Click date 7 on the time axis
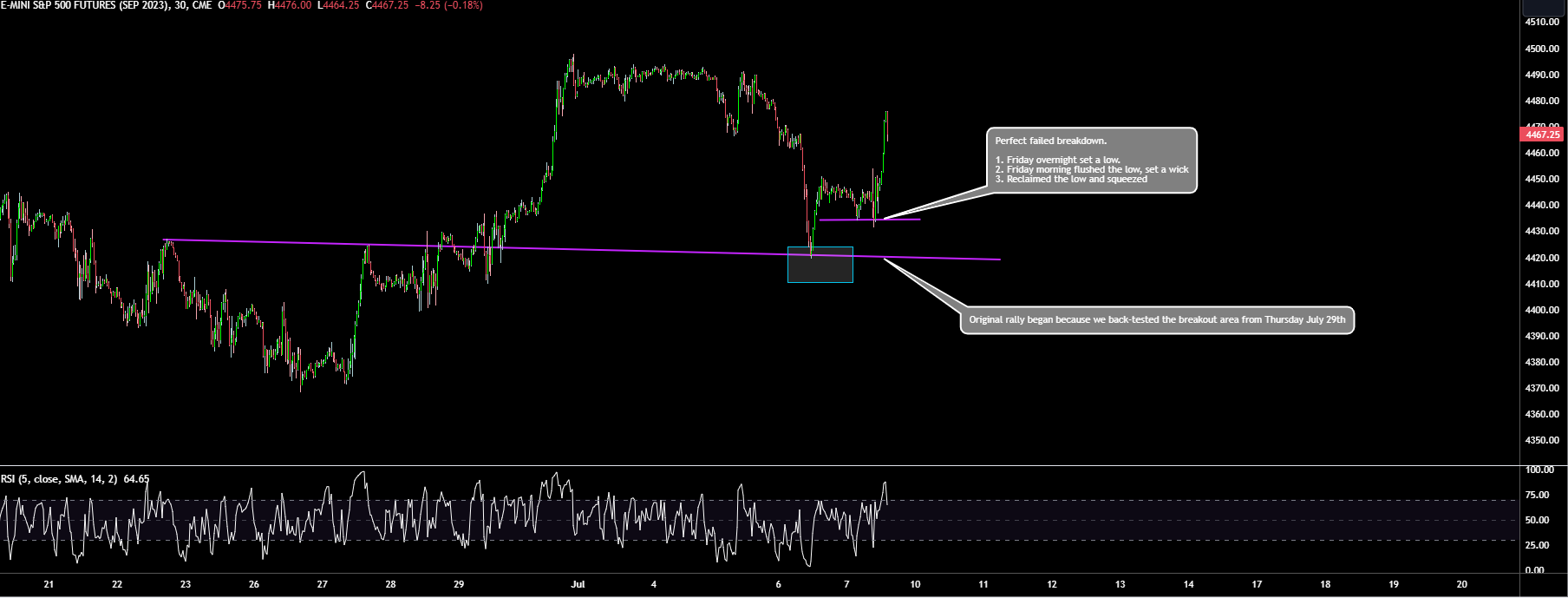 point(846,584)
